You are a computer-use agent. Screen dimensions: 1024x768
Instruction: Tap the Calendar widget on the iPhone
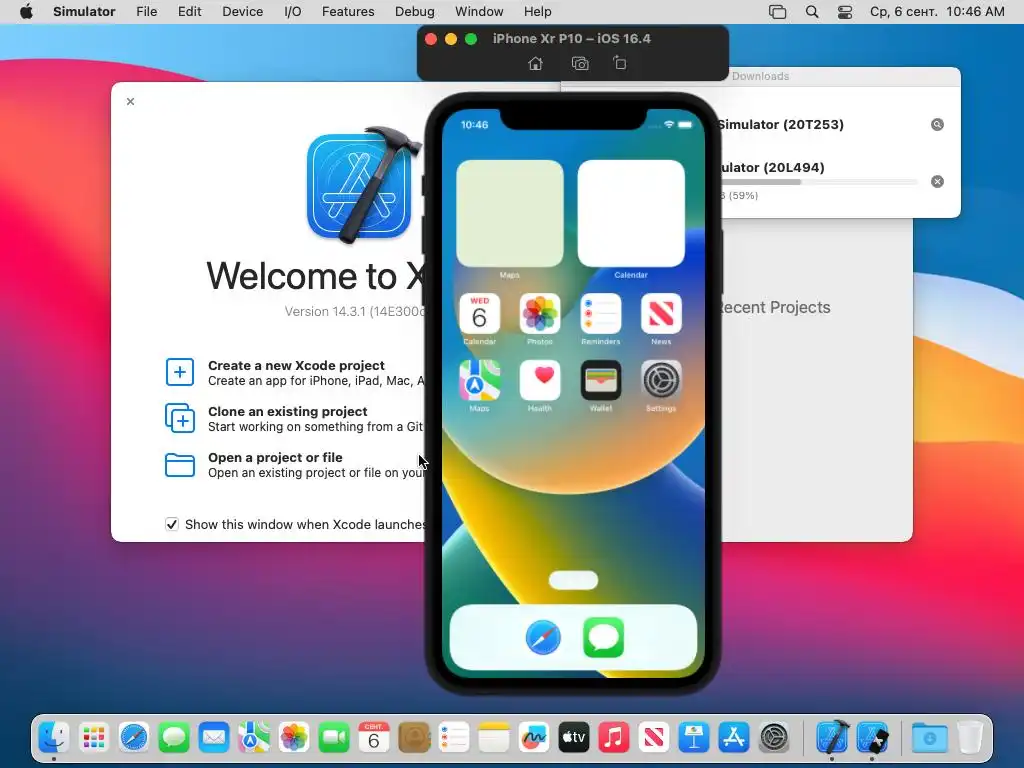631,214
